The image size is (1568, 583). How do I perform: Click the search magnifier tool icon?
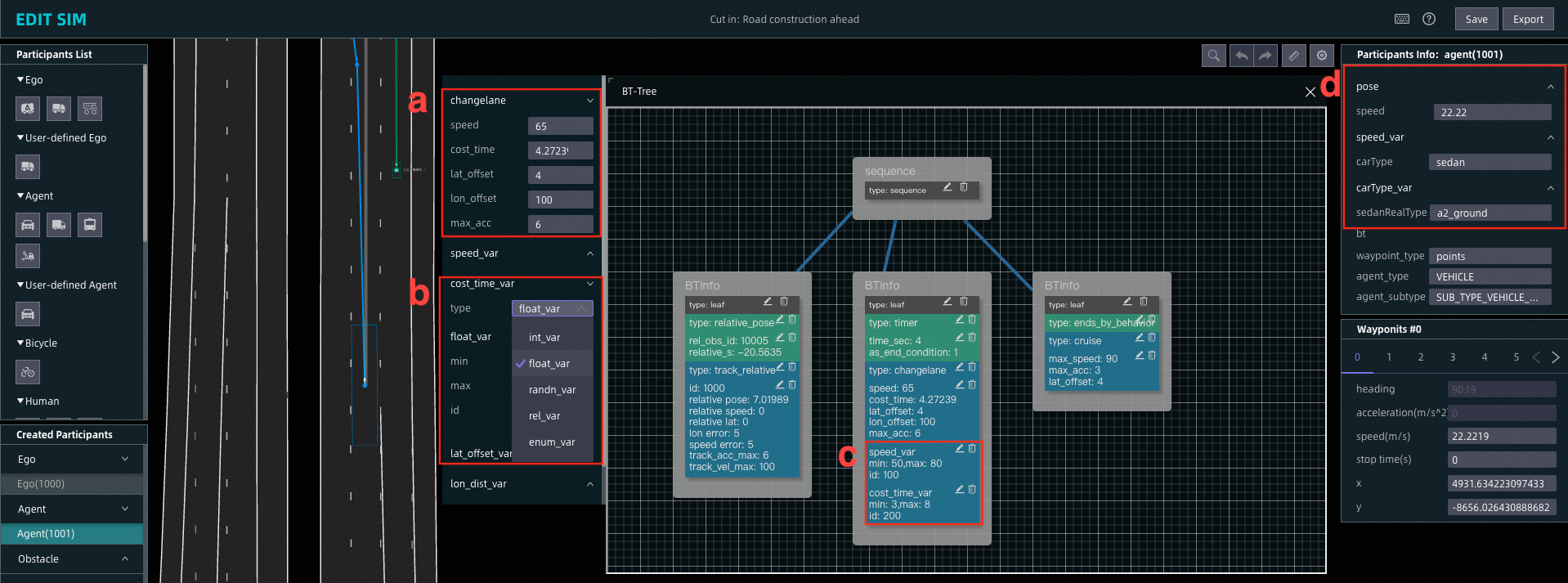(1213, 56)
